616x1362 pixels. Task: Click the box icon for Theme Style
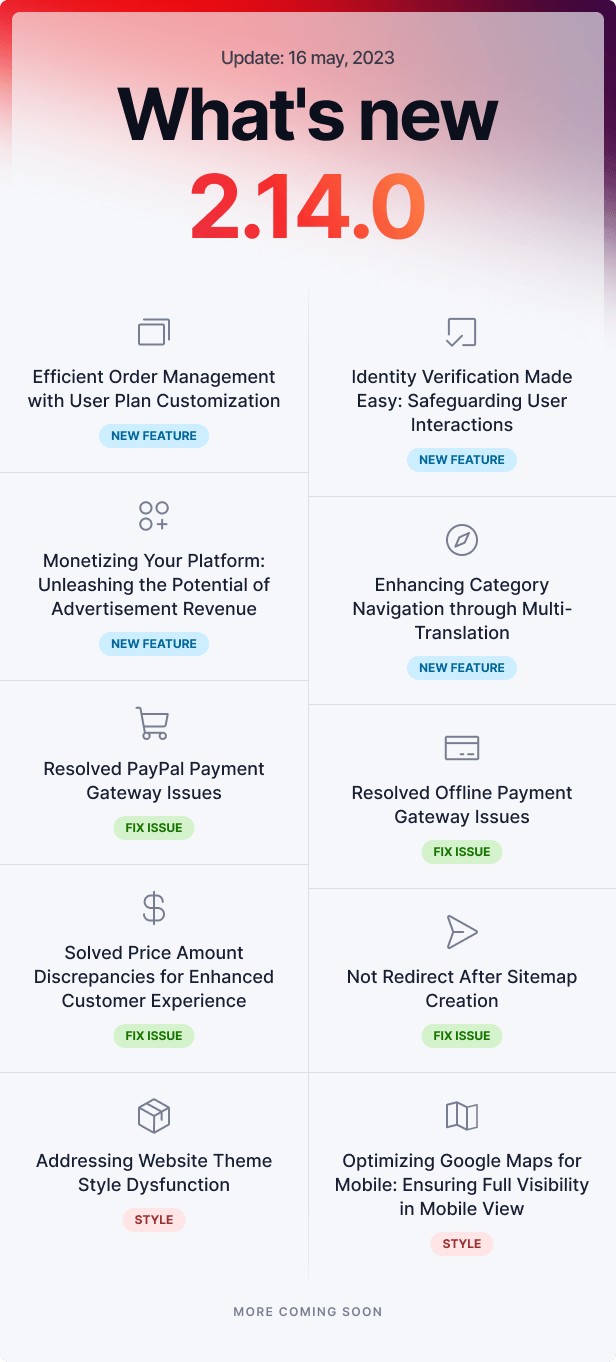click(x=154, y=1115)
